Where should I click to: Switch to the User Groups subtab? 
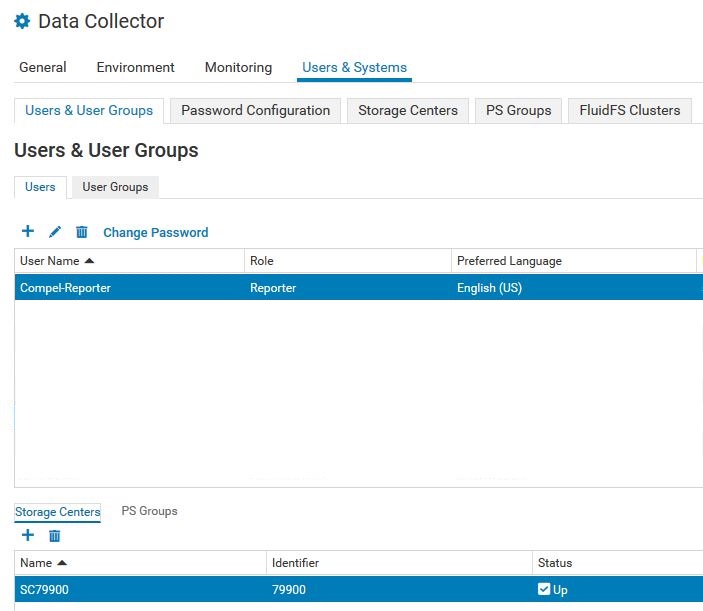point(115,187)
